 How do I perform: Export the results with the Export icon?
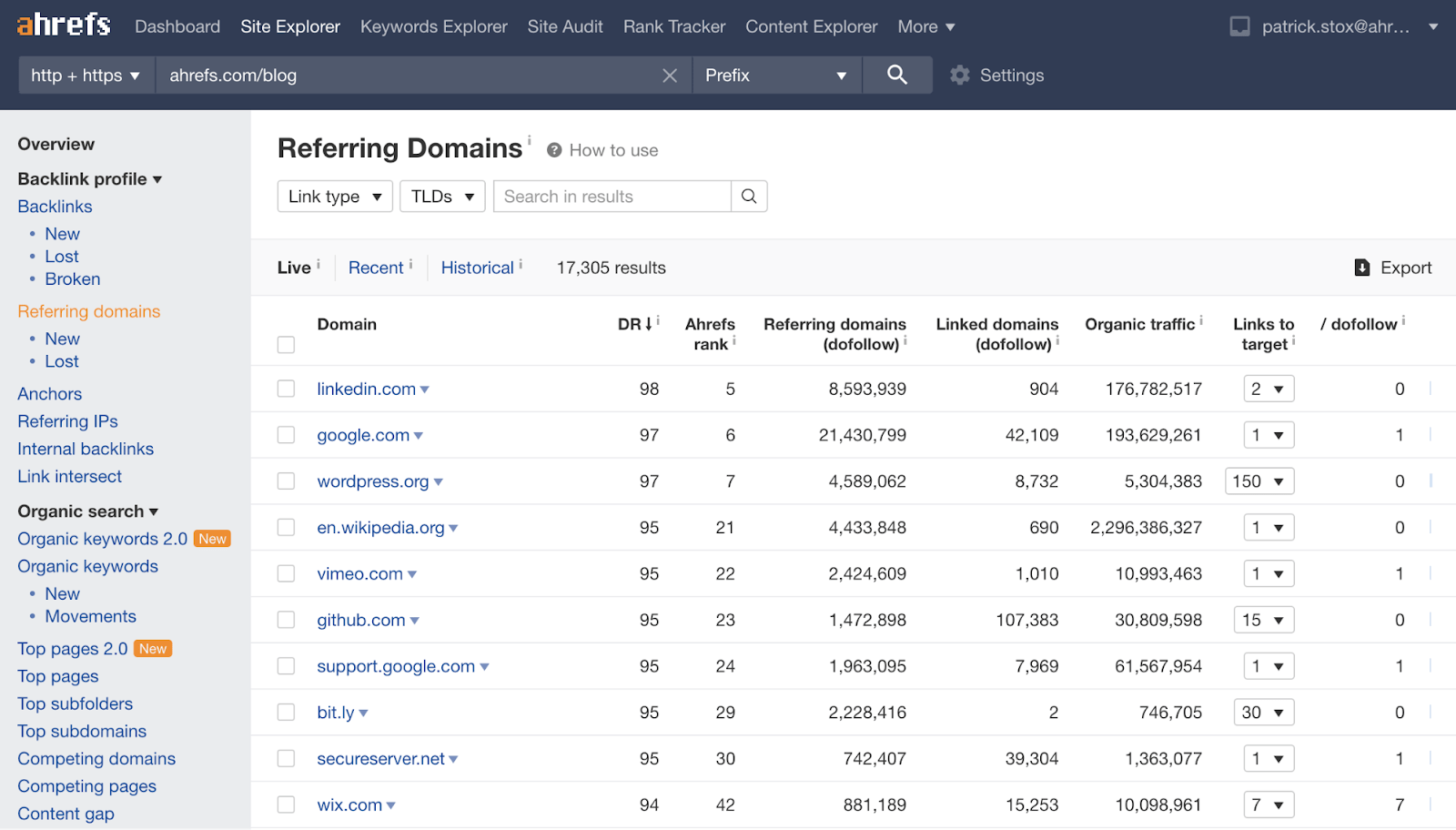tap(1361, 267)
